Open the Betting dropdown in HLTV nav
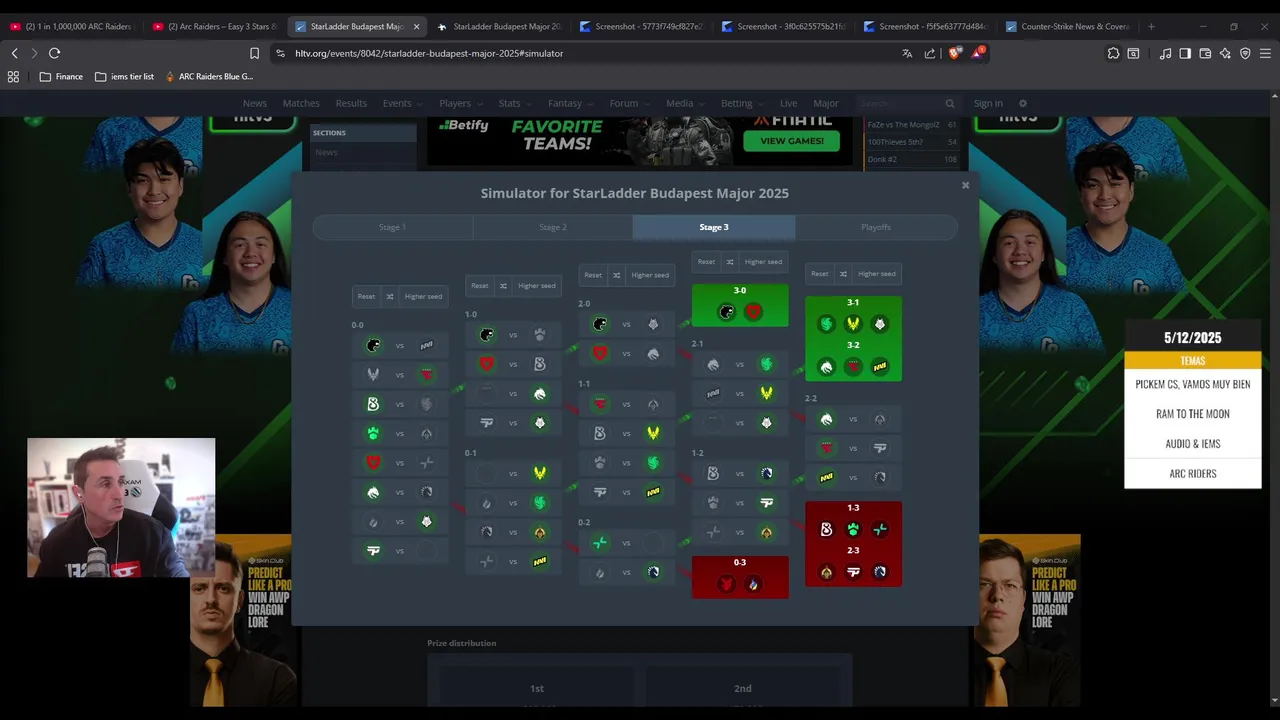Screen dimensions: 1280x720 (x=742, y=103)
